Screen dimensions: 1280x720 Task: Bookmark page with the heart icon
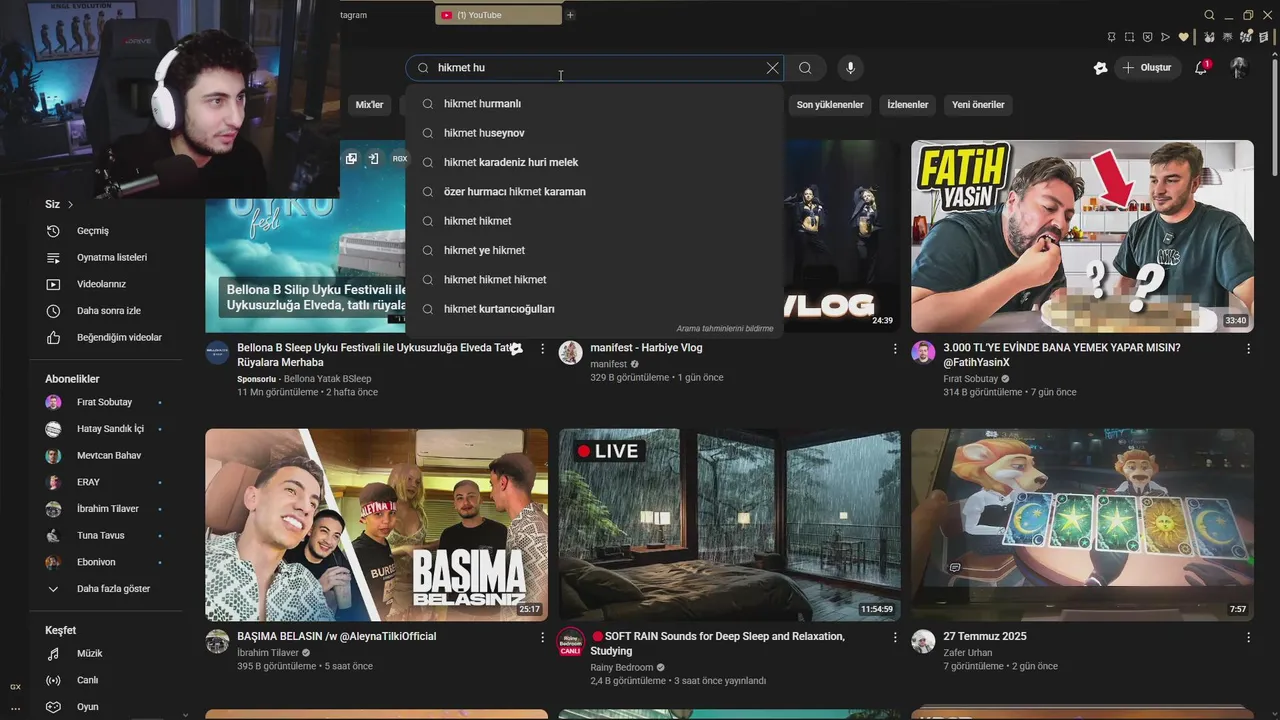pos(1184,37)
